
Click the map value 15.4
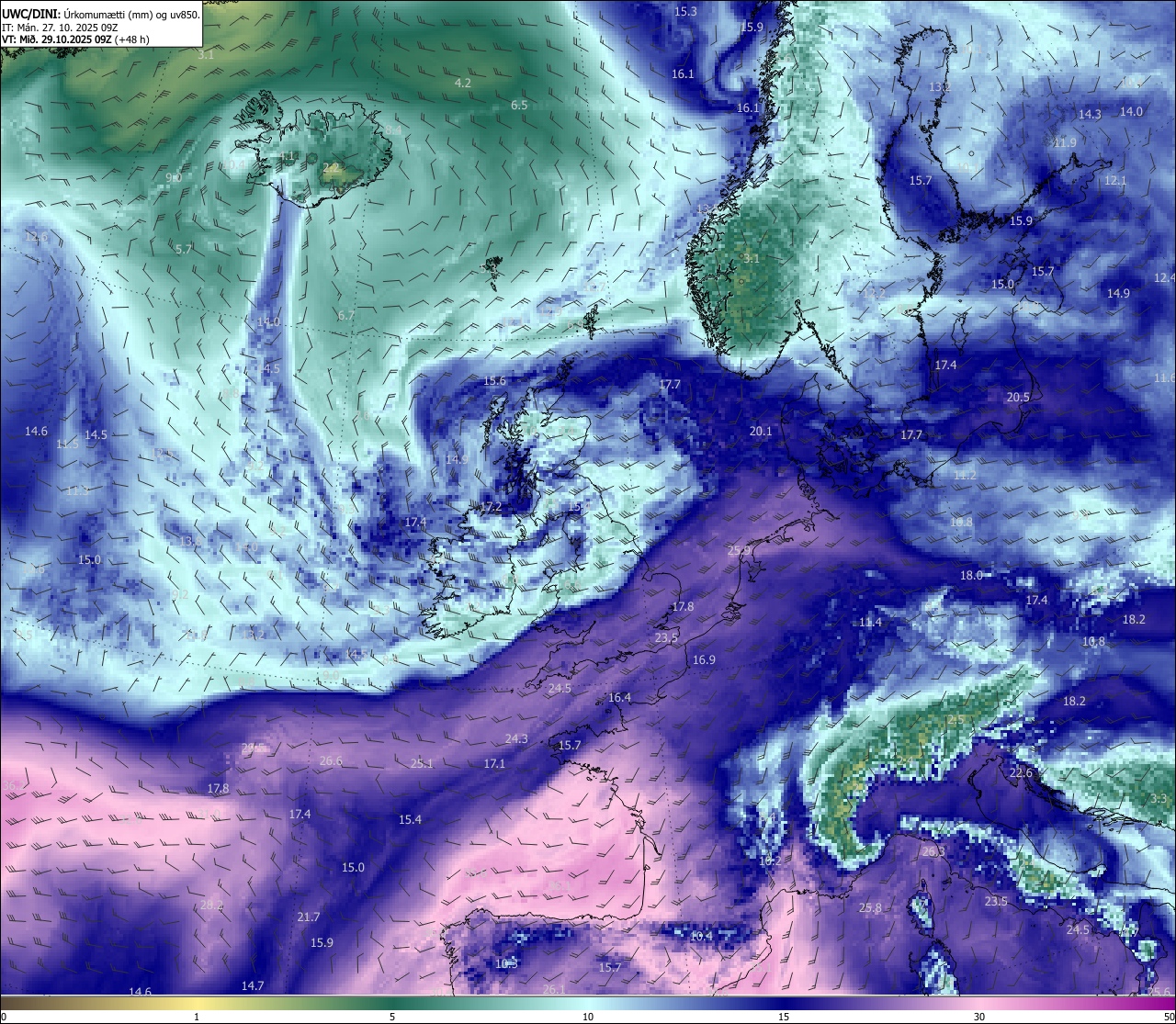tap(410, 820)
